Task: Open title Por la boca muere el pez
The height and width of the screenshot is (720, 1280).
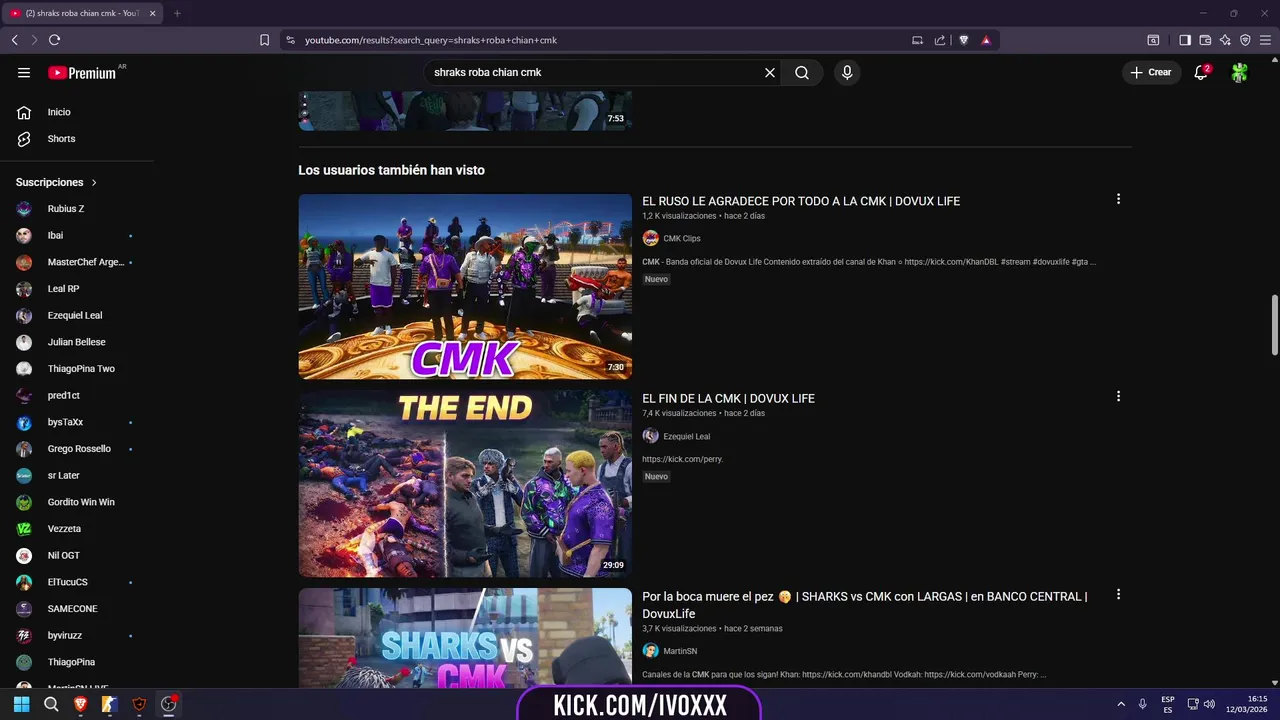Action: (x=865, y=605)
